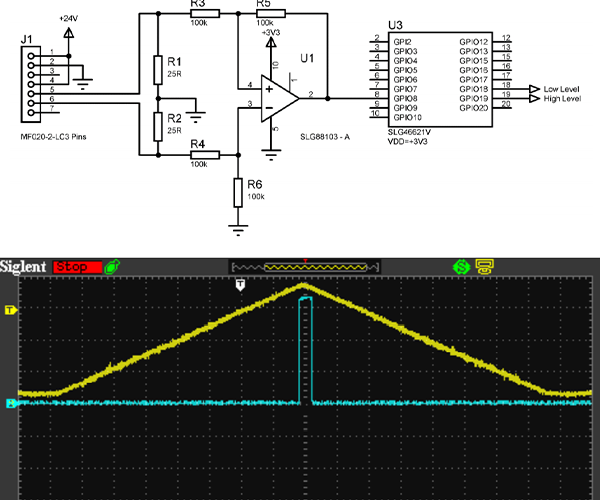Click the ground symbol next to J1
The height and width of the screenshot is (500, 600).
pos(83,84)
